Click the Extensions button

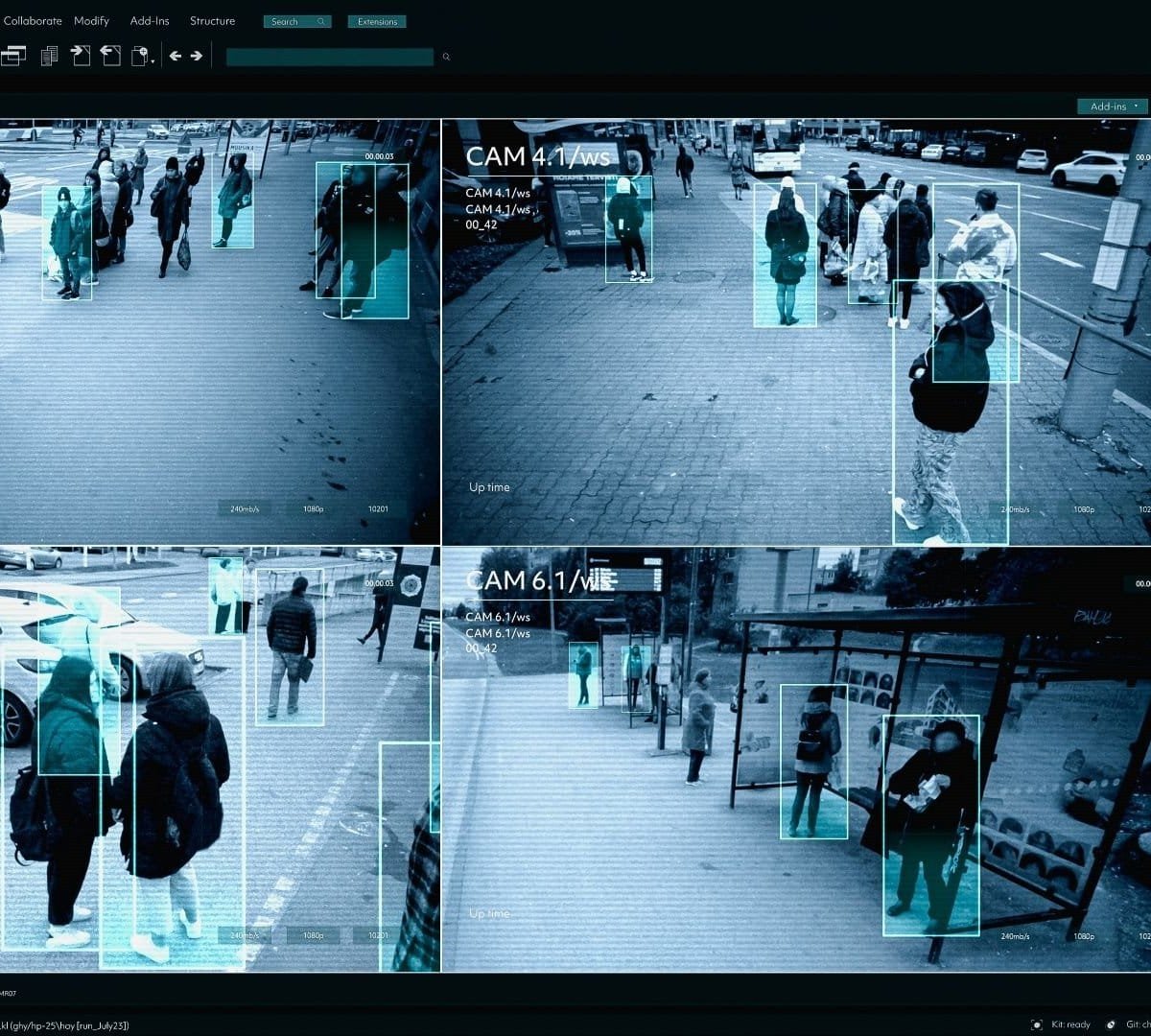point(377,22)
